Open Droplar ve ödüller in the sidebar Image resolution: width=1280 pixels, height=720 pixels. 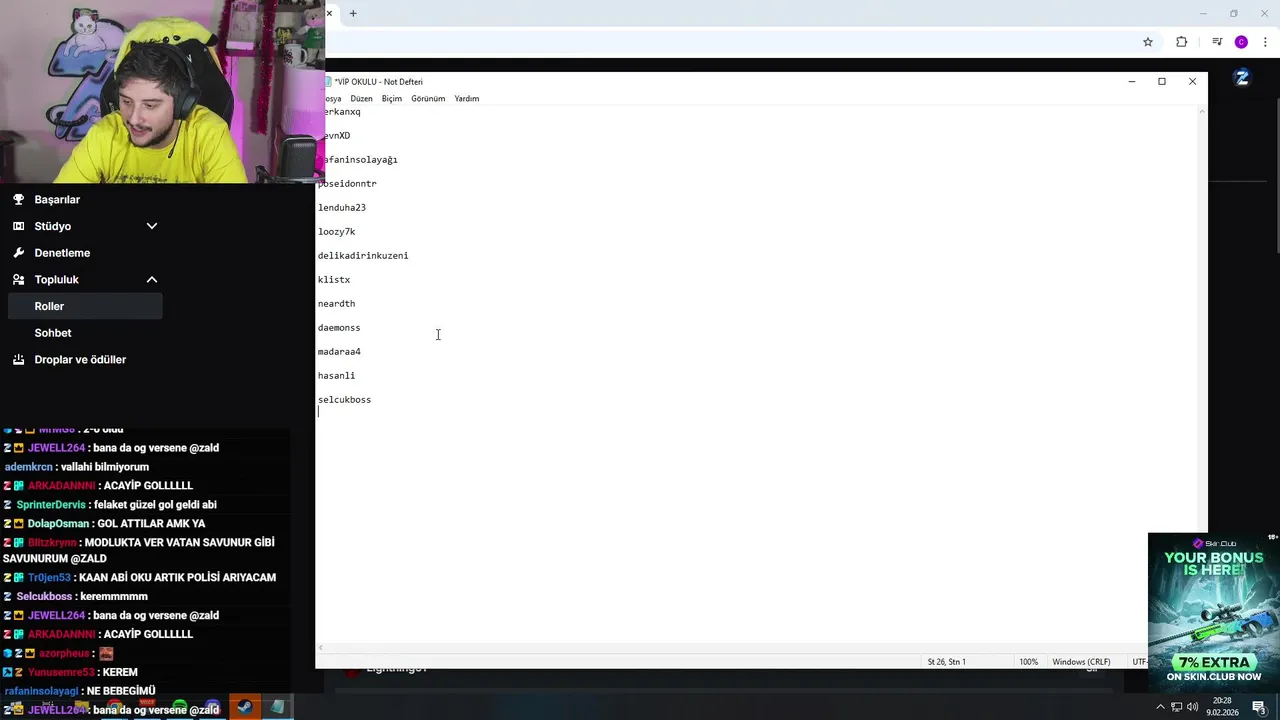click(80, 359)
